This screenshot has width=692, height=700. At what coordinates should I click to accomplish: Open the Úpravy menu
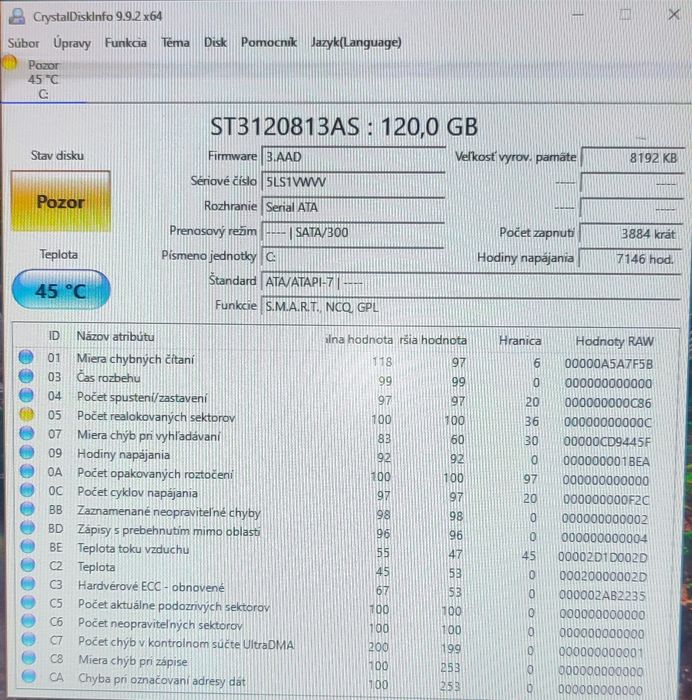click(72, 43)
